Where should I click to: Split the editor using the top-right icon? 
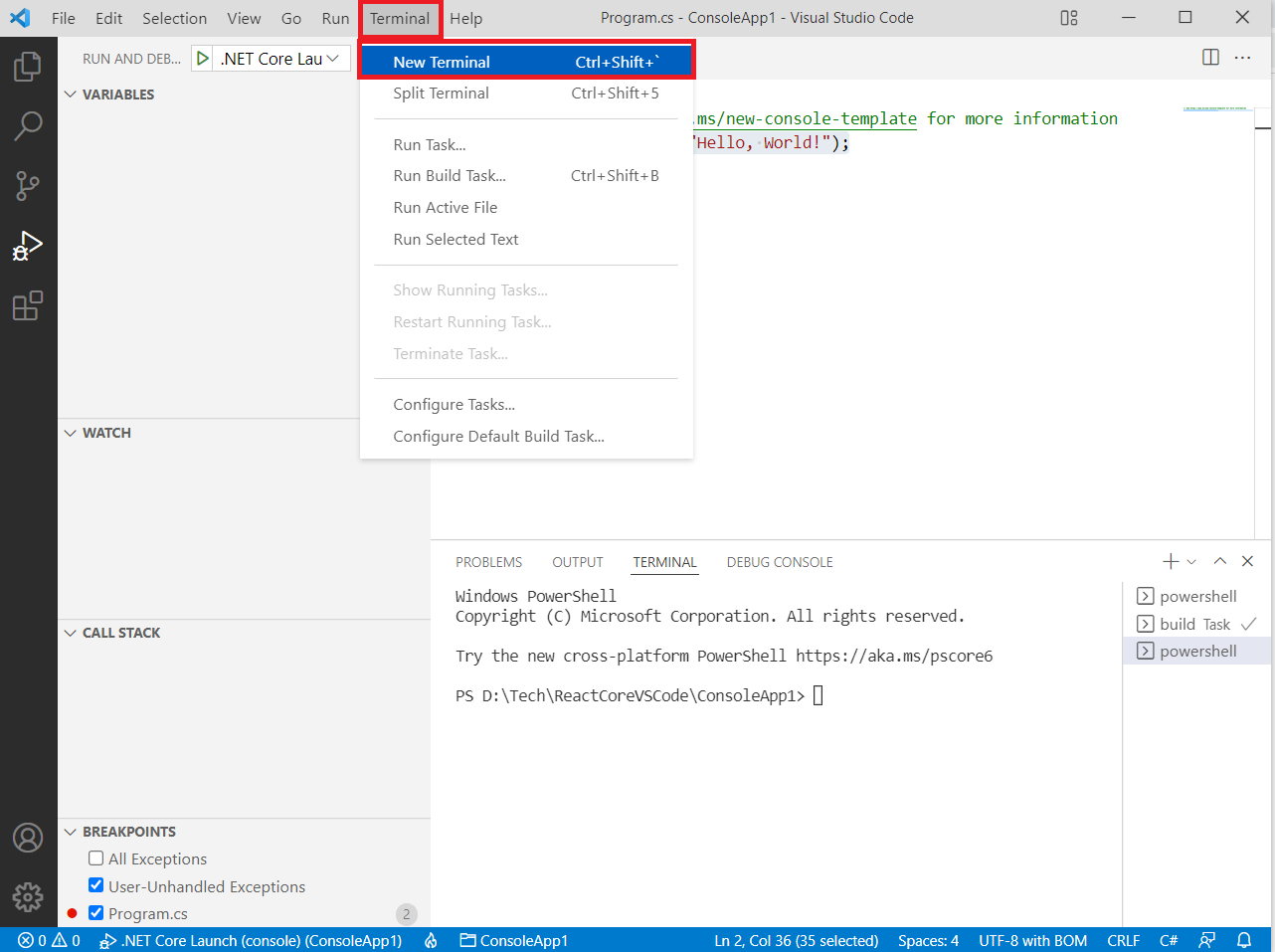1210,57
